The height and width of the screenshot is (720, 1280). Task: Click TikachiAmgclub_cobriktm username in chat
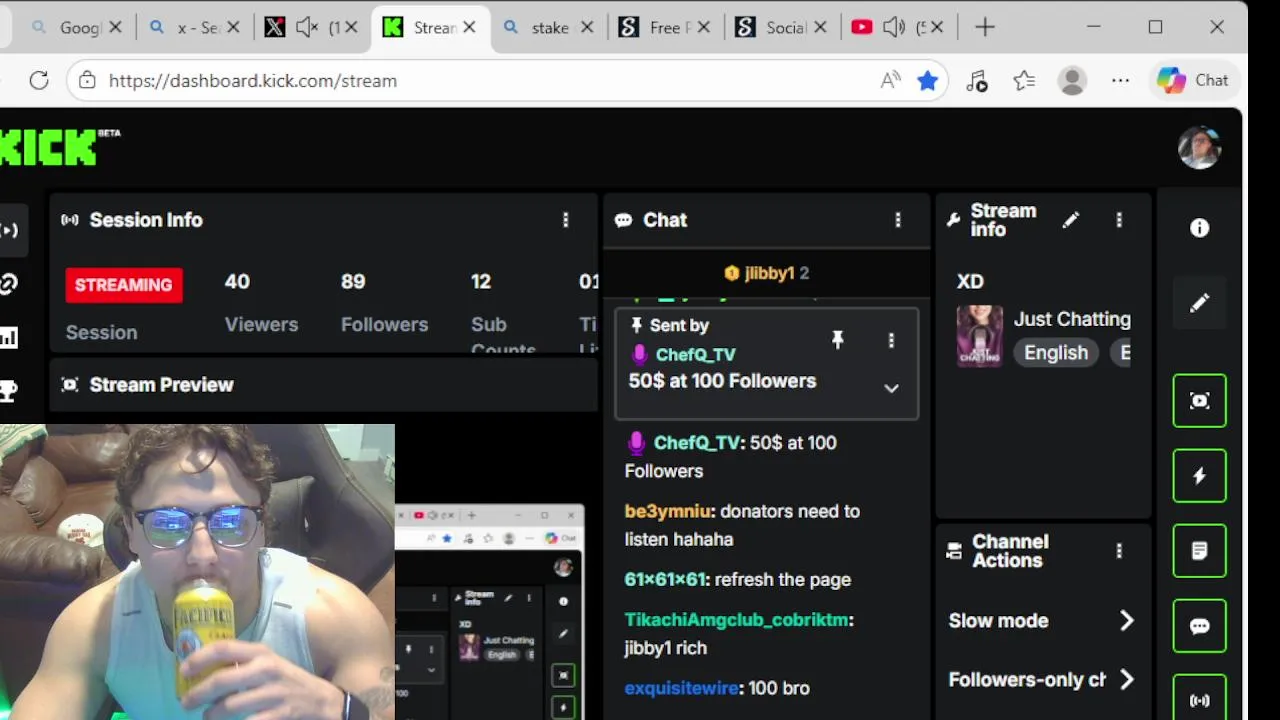[736, 620]
